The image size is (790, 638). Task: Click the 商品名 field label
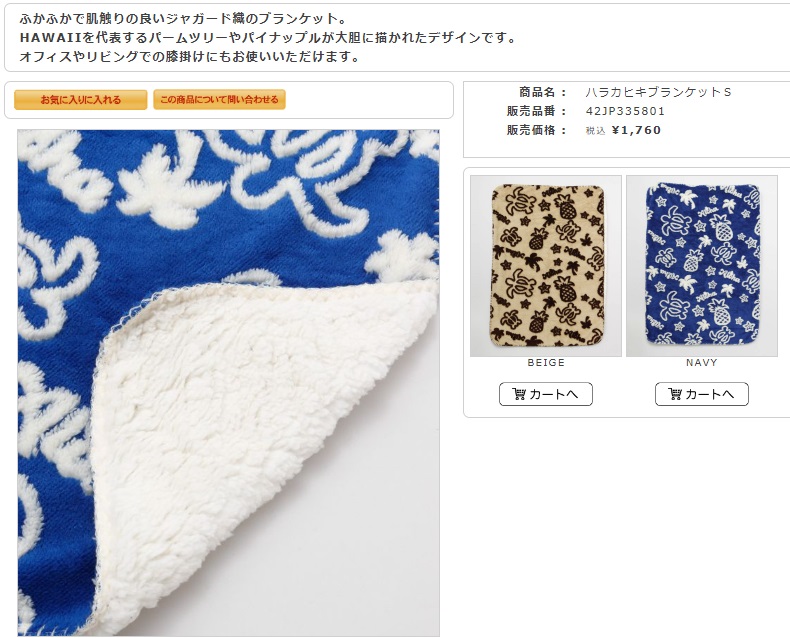537,92
